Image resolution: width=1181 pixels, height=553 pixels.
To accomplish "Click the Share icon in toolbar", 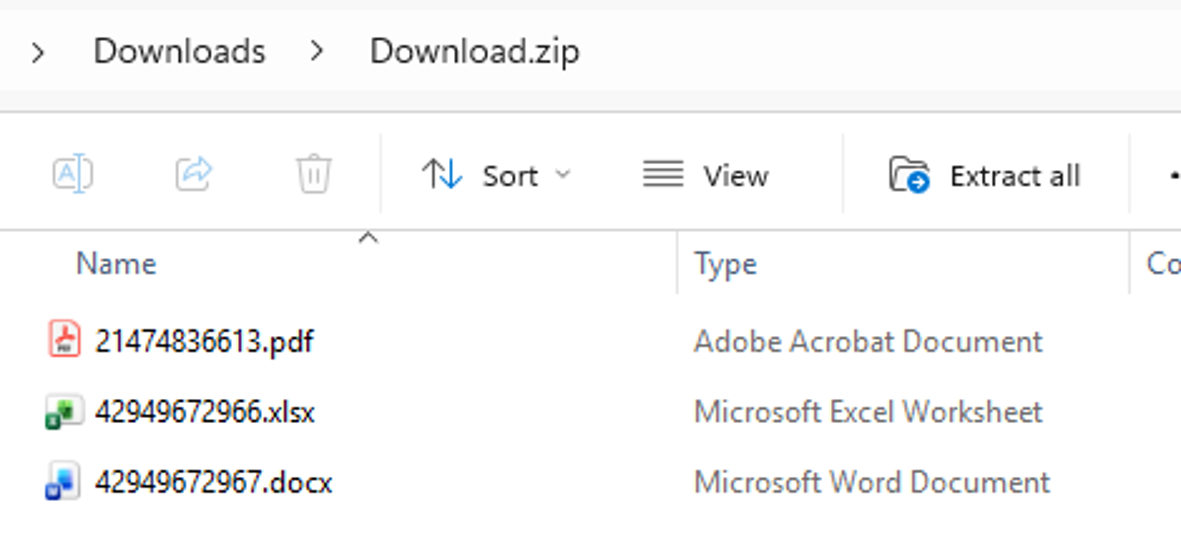I will click(194, 175).
